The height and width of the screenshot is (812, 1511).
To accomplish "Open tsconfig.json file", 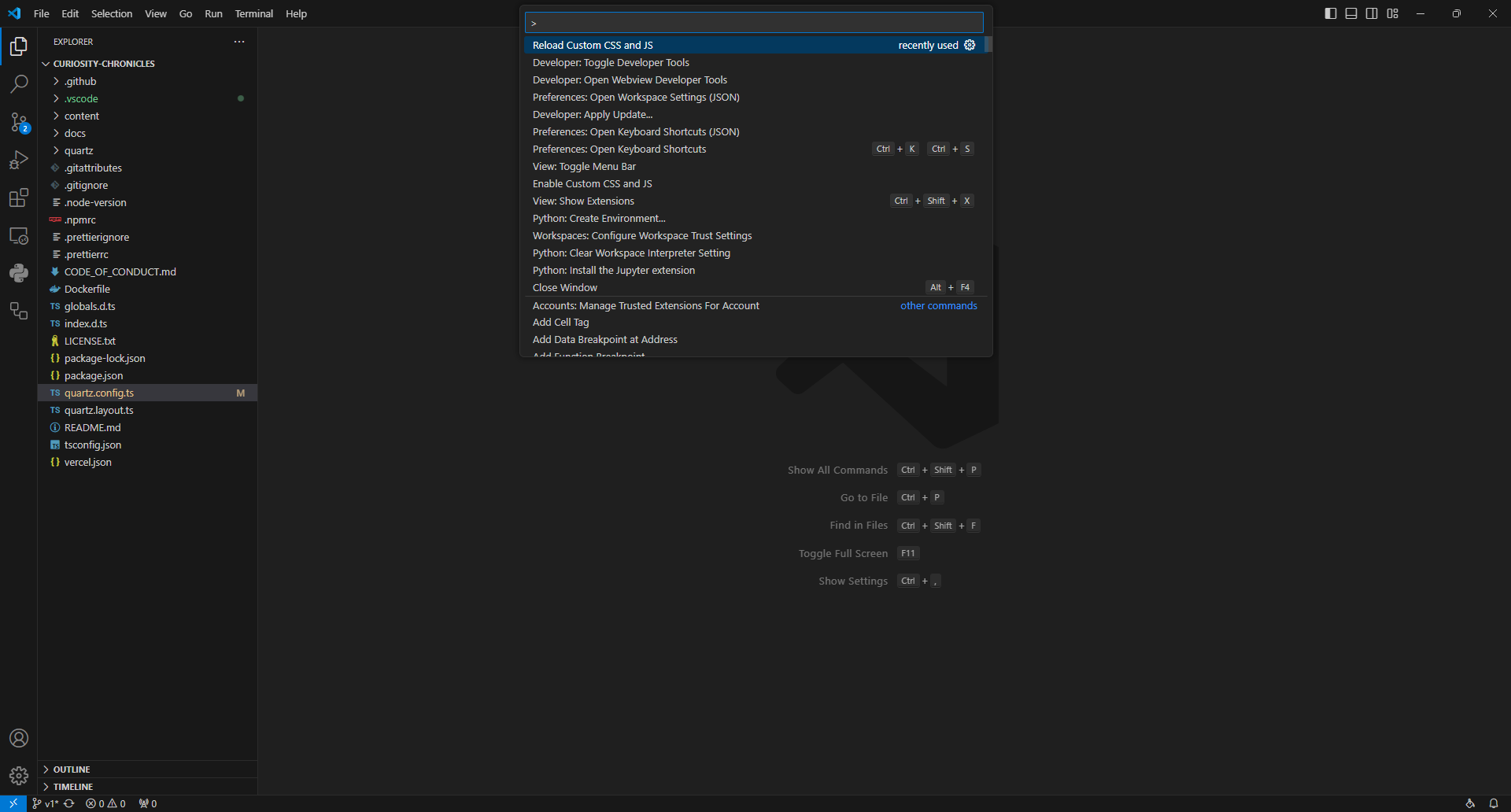I will pos(147,445).
